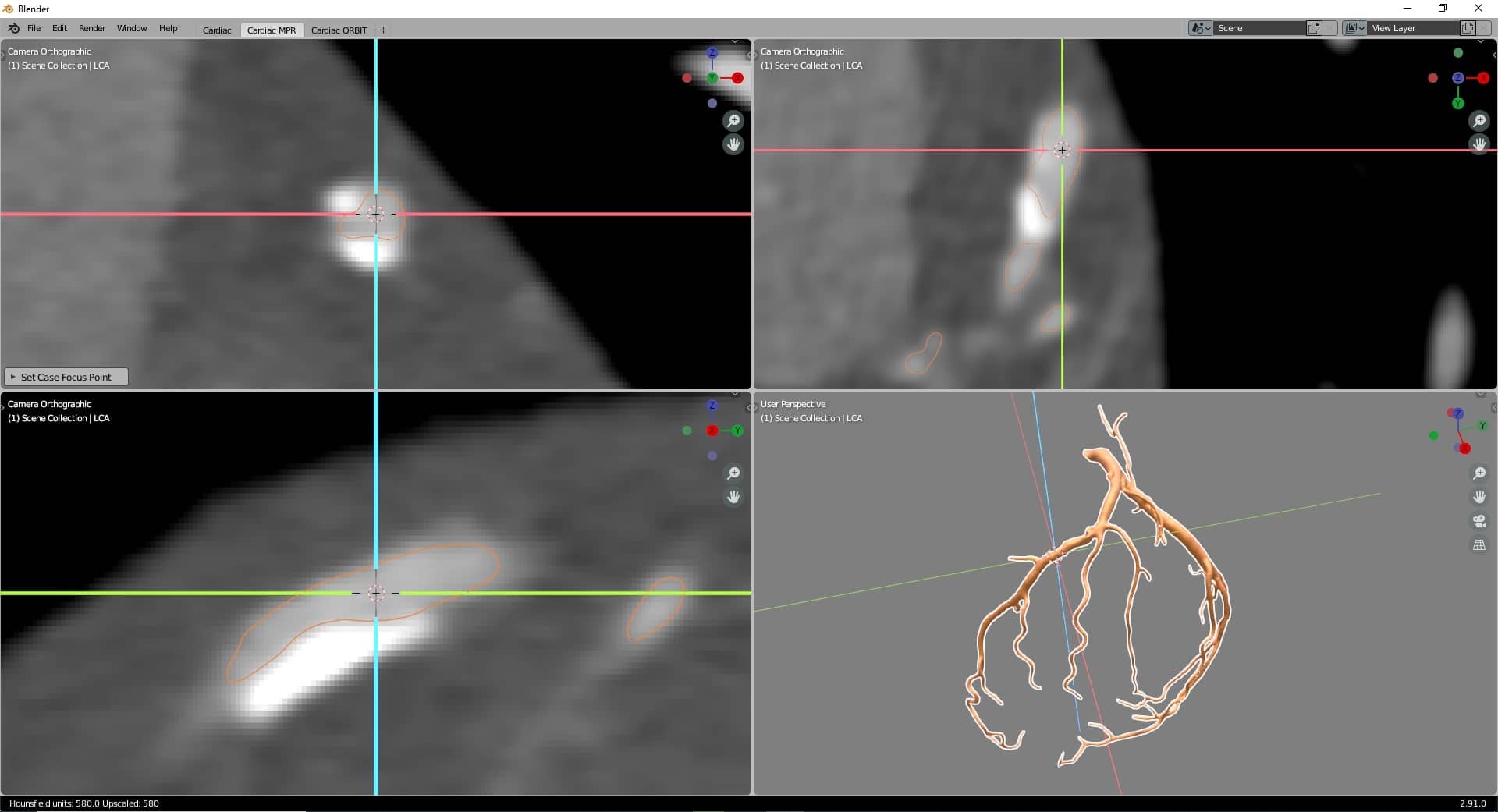
Task: Select the Cardiac MPR workspace tab
Action: click(x=272, y=30)
